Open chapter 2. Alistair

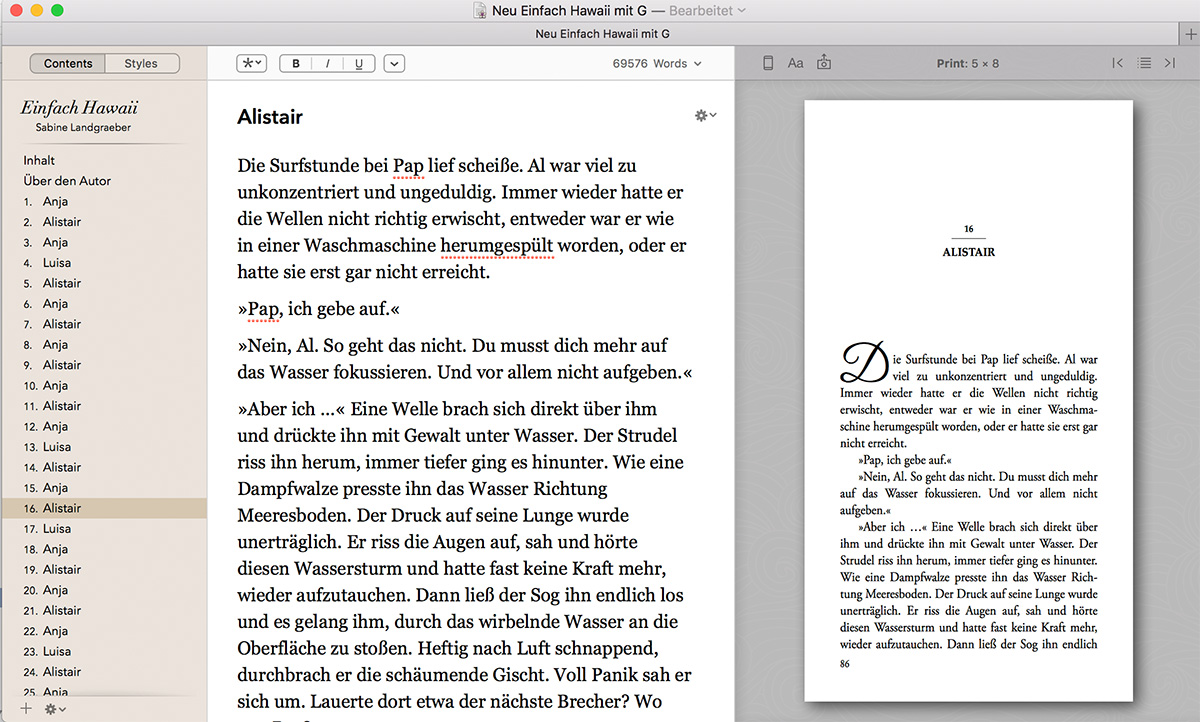(103, 222)
